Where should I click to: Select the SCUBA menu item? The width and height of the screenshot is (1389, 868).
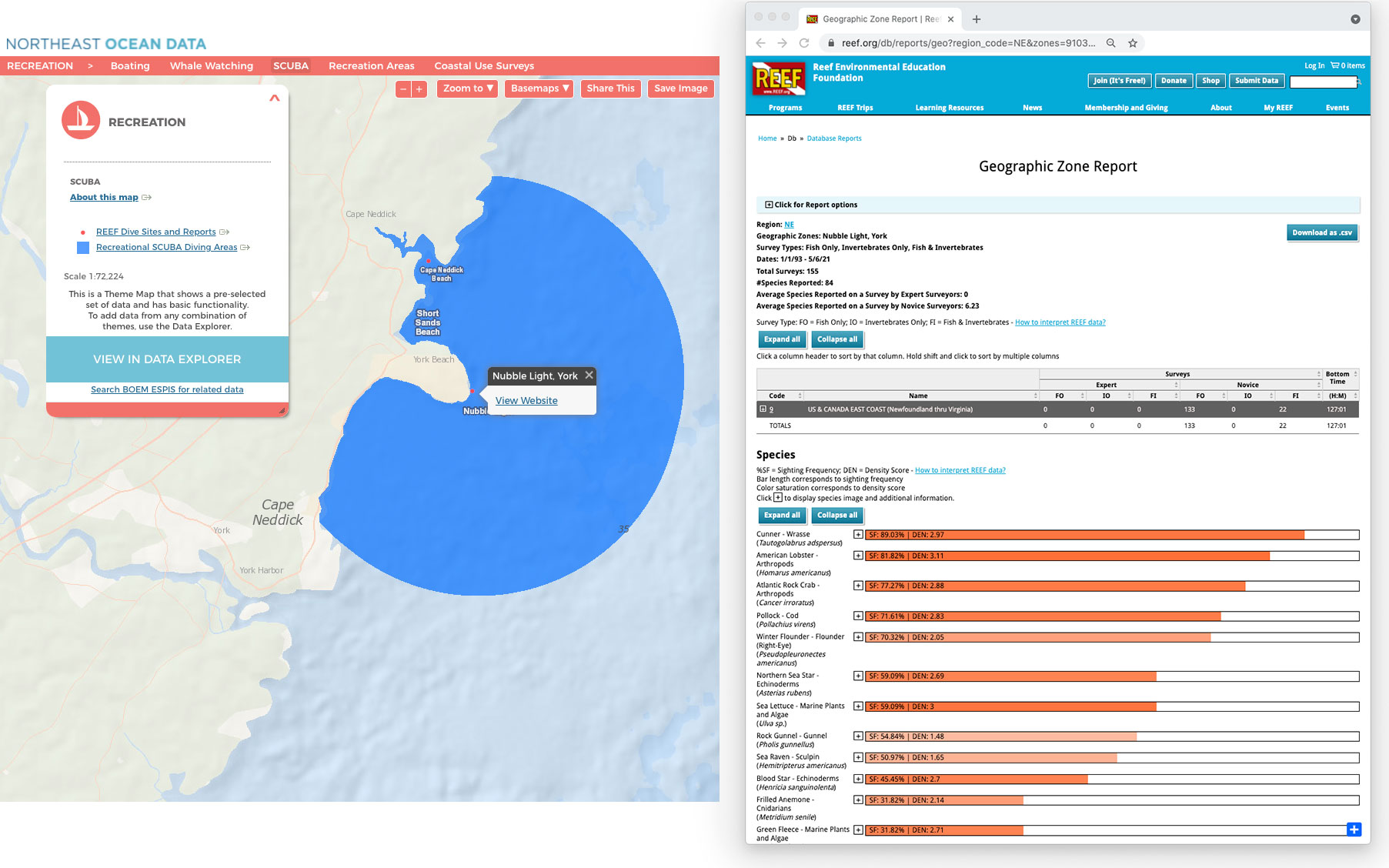click(x=291, y=66)
